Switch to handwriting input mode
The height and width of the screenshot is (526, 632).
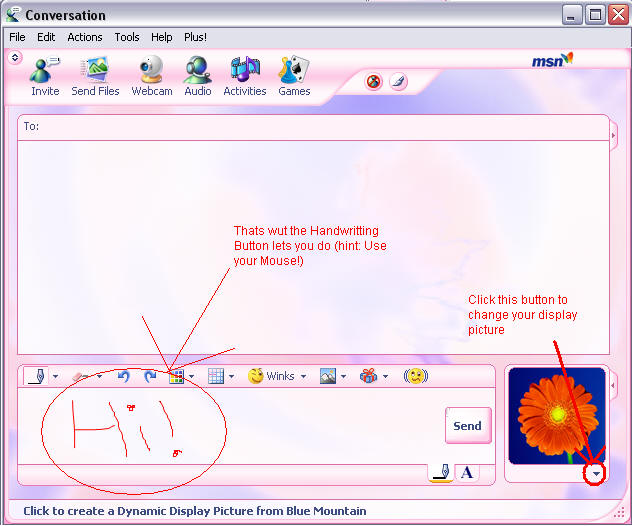pos(441,472)
